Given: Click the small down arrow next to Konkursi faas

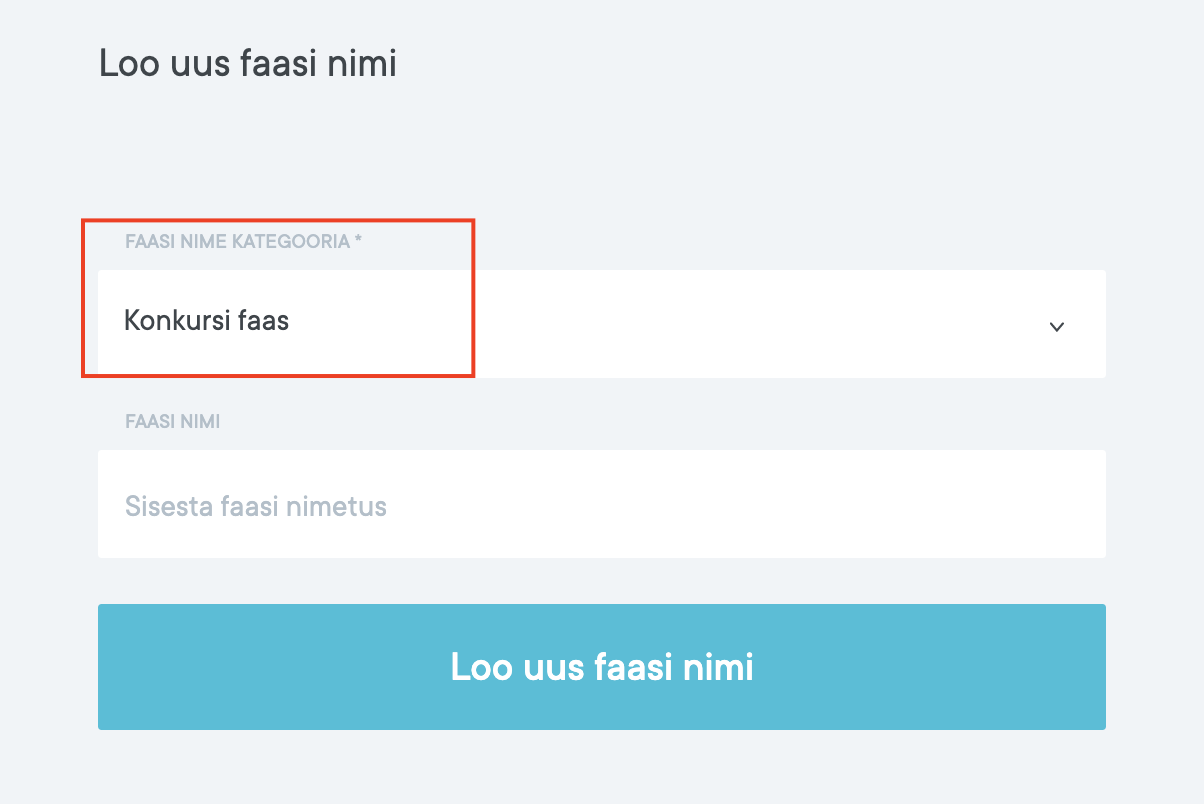Looking at the screenshot, I should pos(1056,326).
